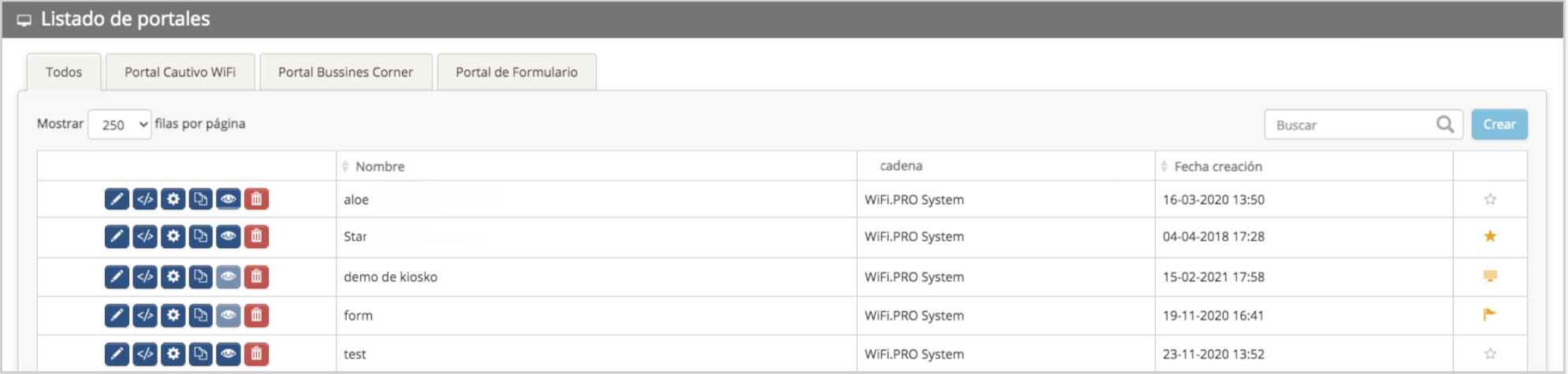Click the orange flag icon for form
Viewport: 1568px width, 374px height.
pyautogui.click(x=1489, y=315)
